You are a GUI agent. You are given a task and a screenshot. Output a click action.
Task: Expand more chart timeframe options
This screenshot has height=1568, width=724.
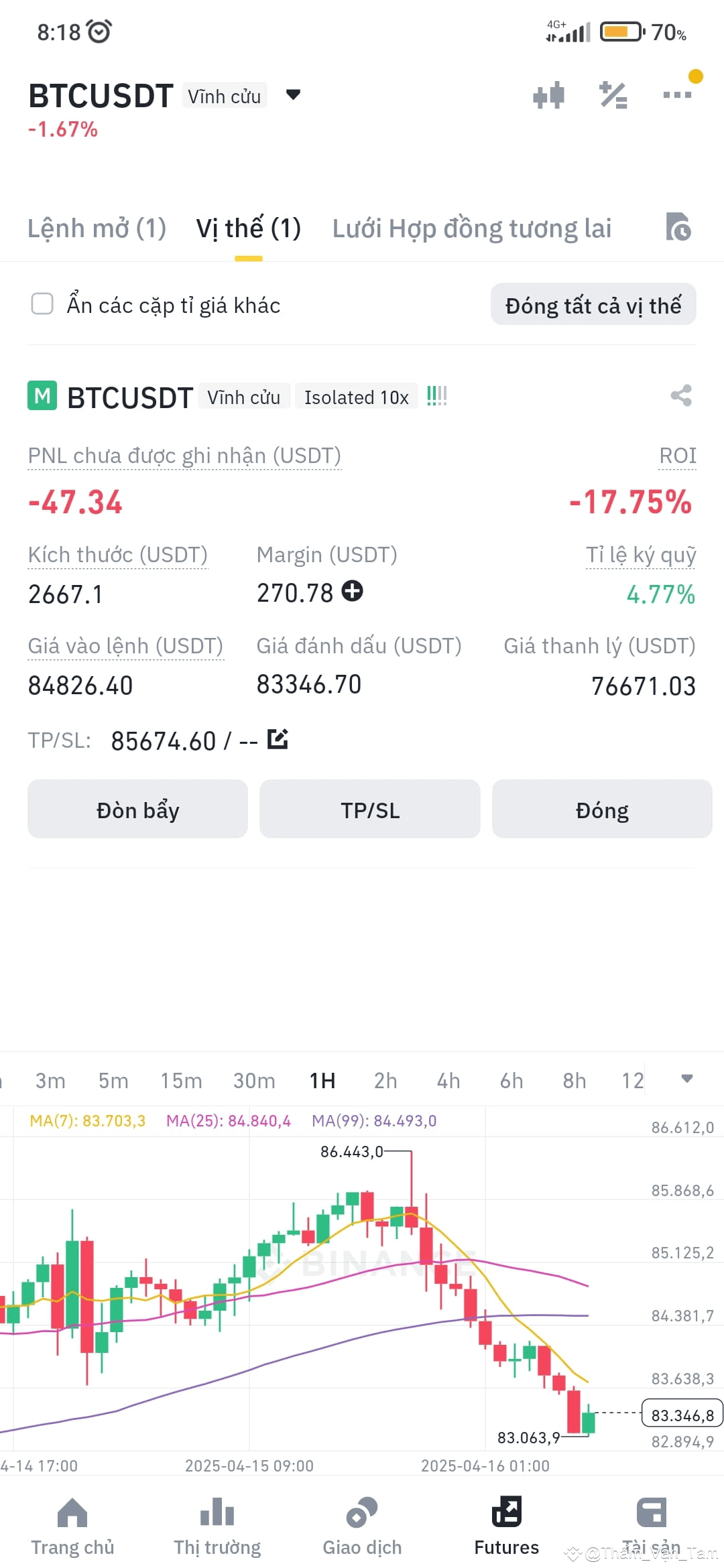(x=686, y=1079)
